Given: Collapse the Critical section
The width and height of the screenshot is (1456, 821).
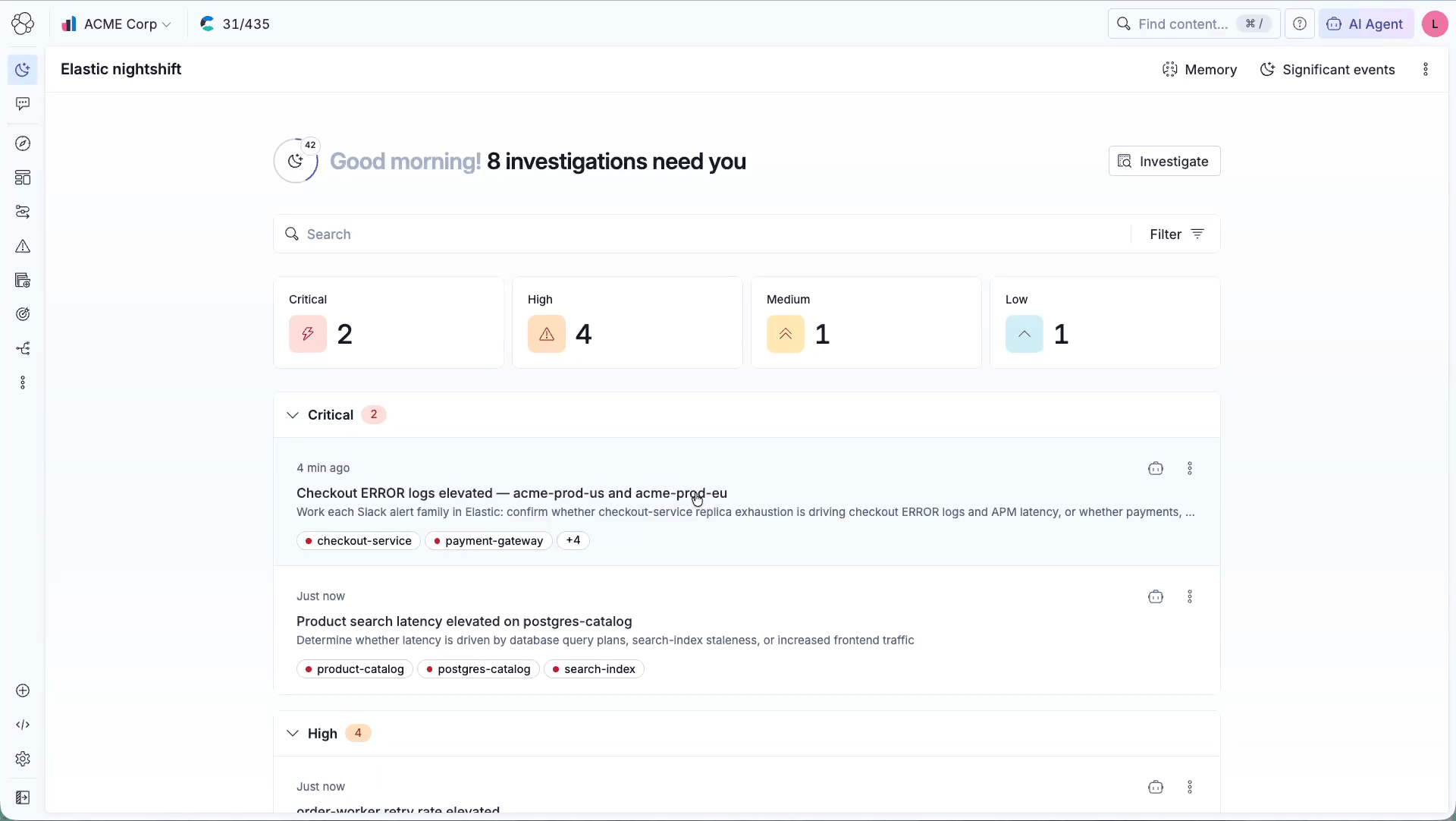Looking at the screenshot, I should pyautogui.click(x=293, y=415).
